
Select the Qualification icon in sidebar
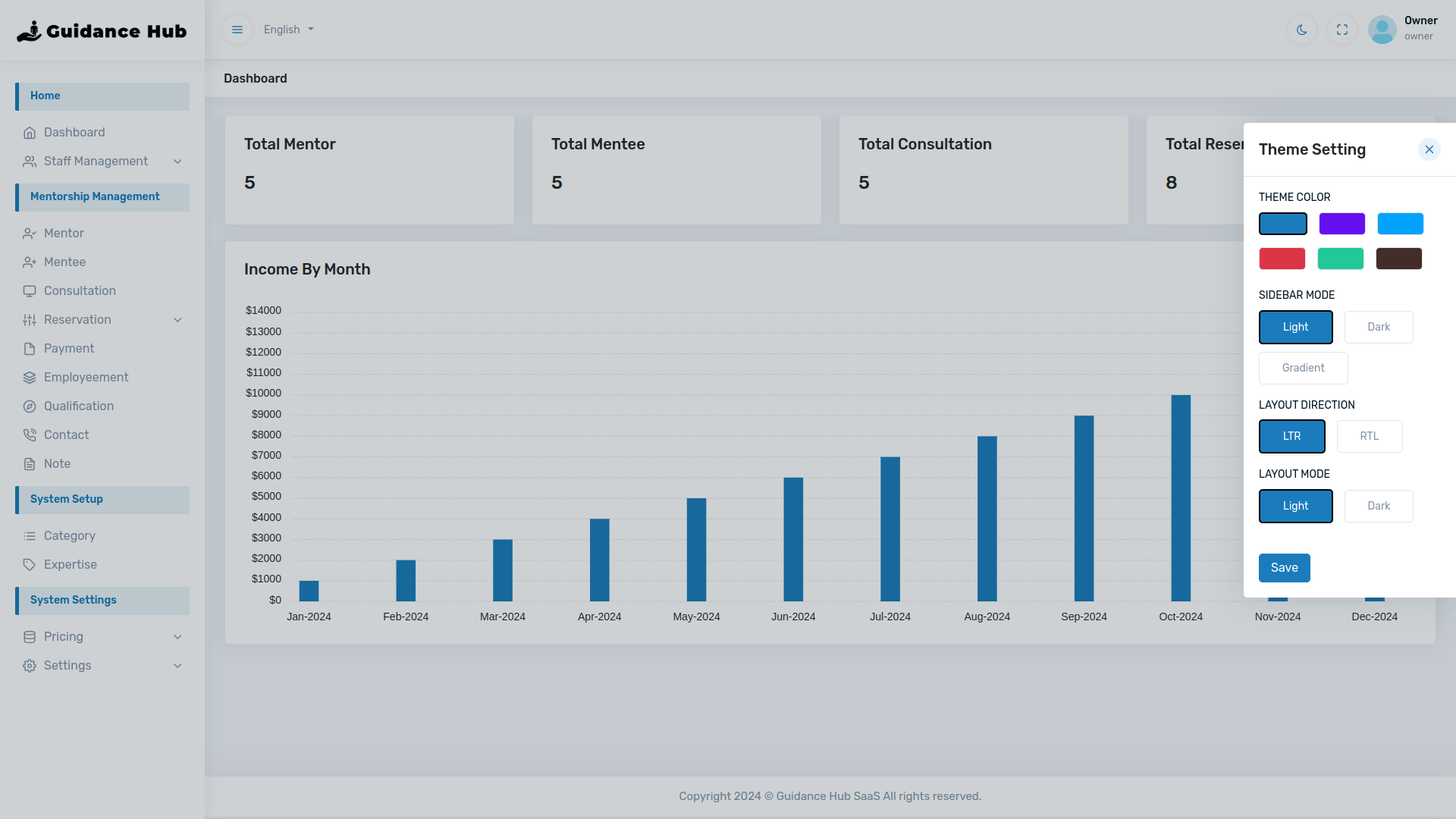pyautogui.click(x=30, y=406)
